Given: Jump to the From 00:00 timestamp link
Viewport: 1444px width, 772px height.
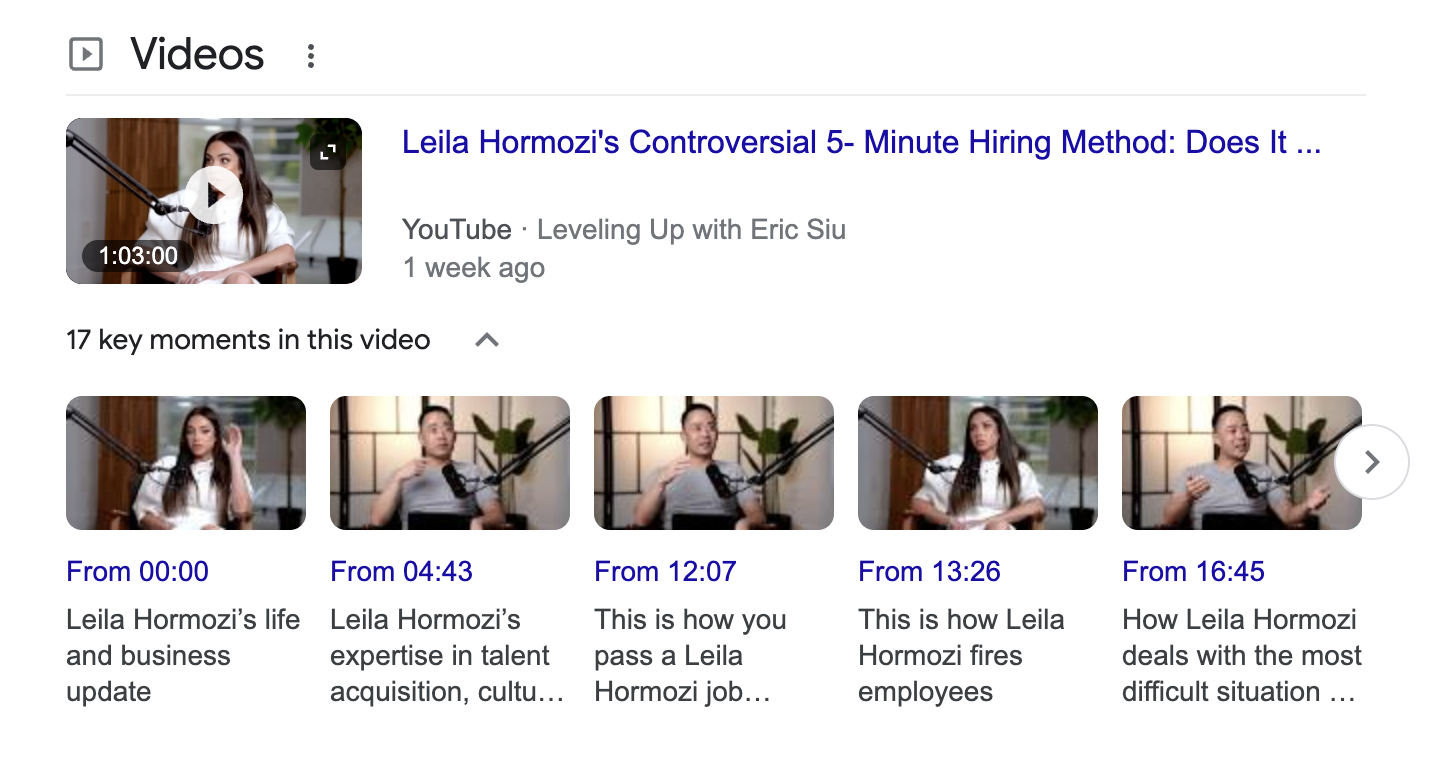Looking at the screenshot, I should tap(137, 572).
